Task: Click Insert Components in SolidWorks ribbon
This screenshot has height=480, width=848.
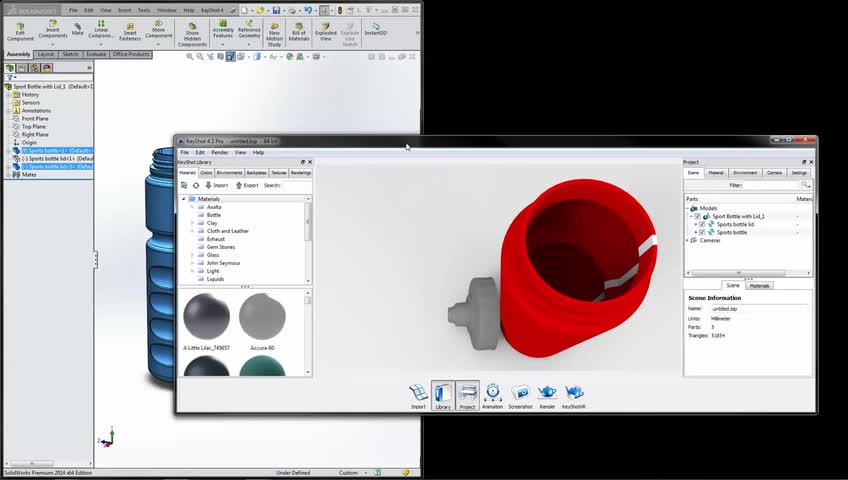Action: 52,30
